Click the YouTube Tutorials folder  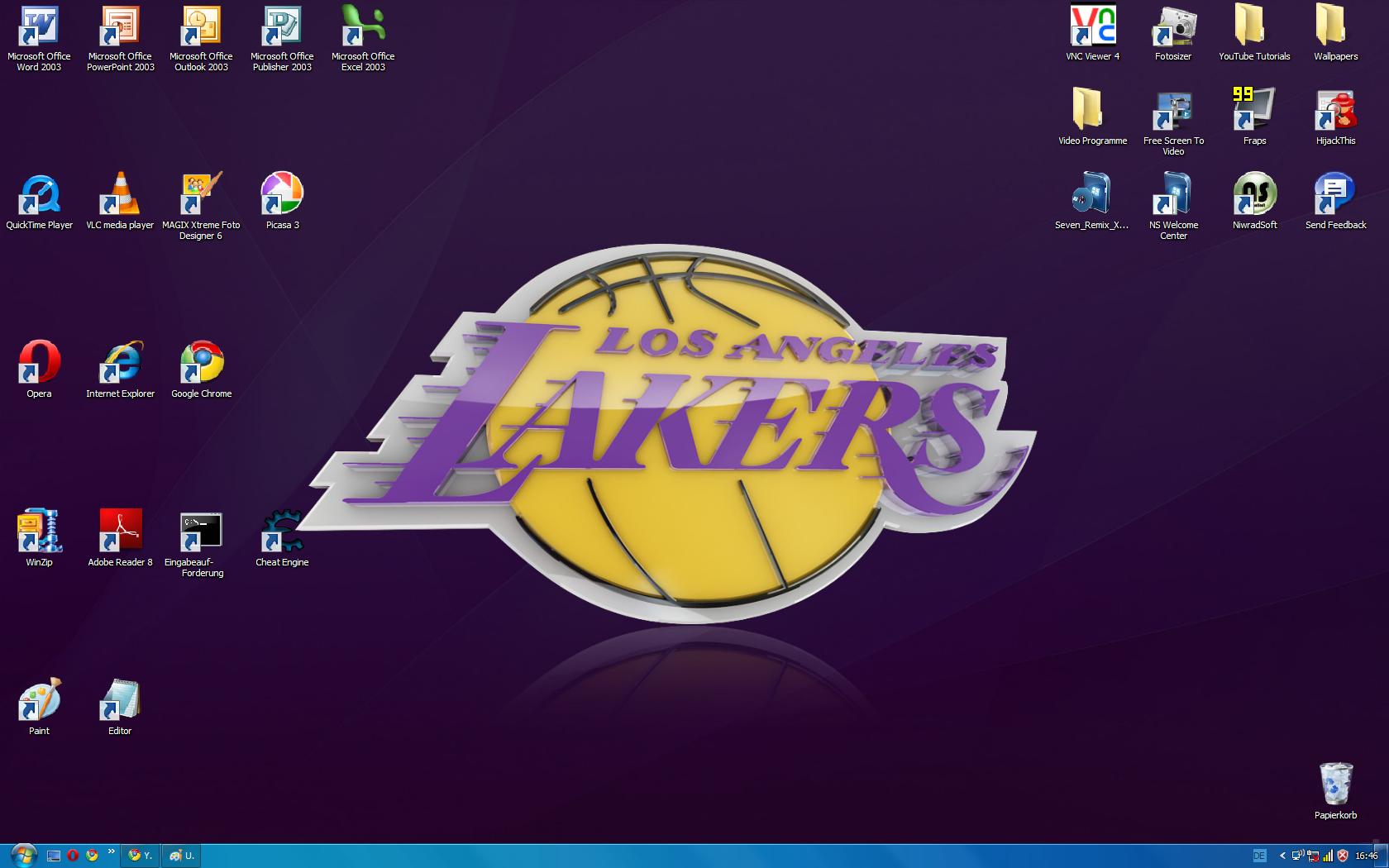(x=1254, y=33)
